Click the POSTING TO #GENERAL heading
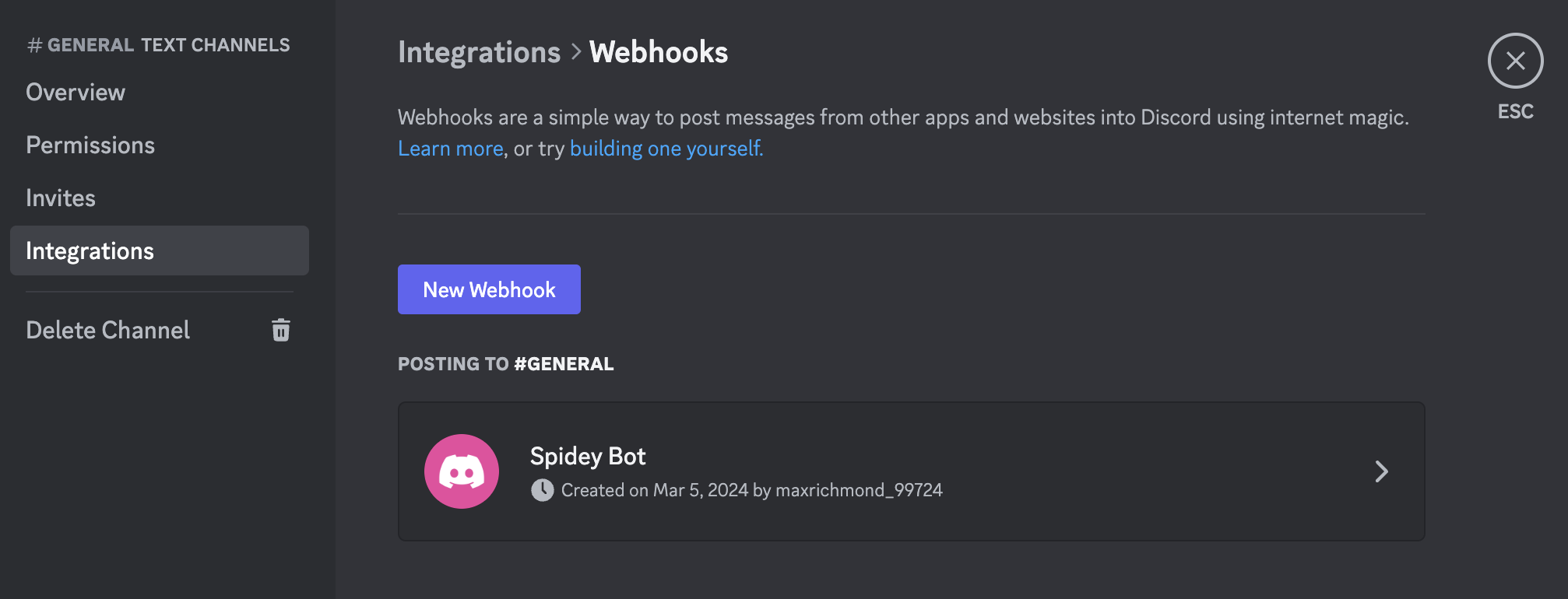 (506, 364)
